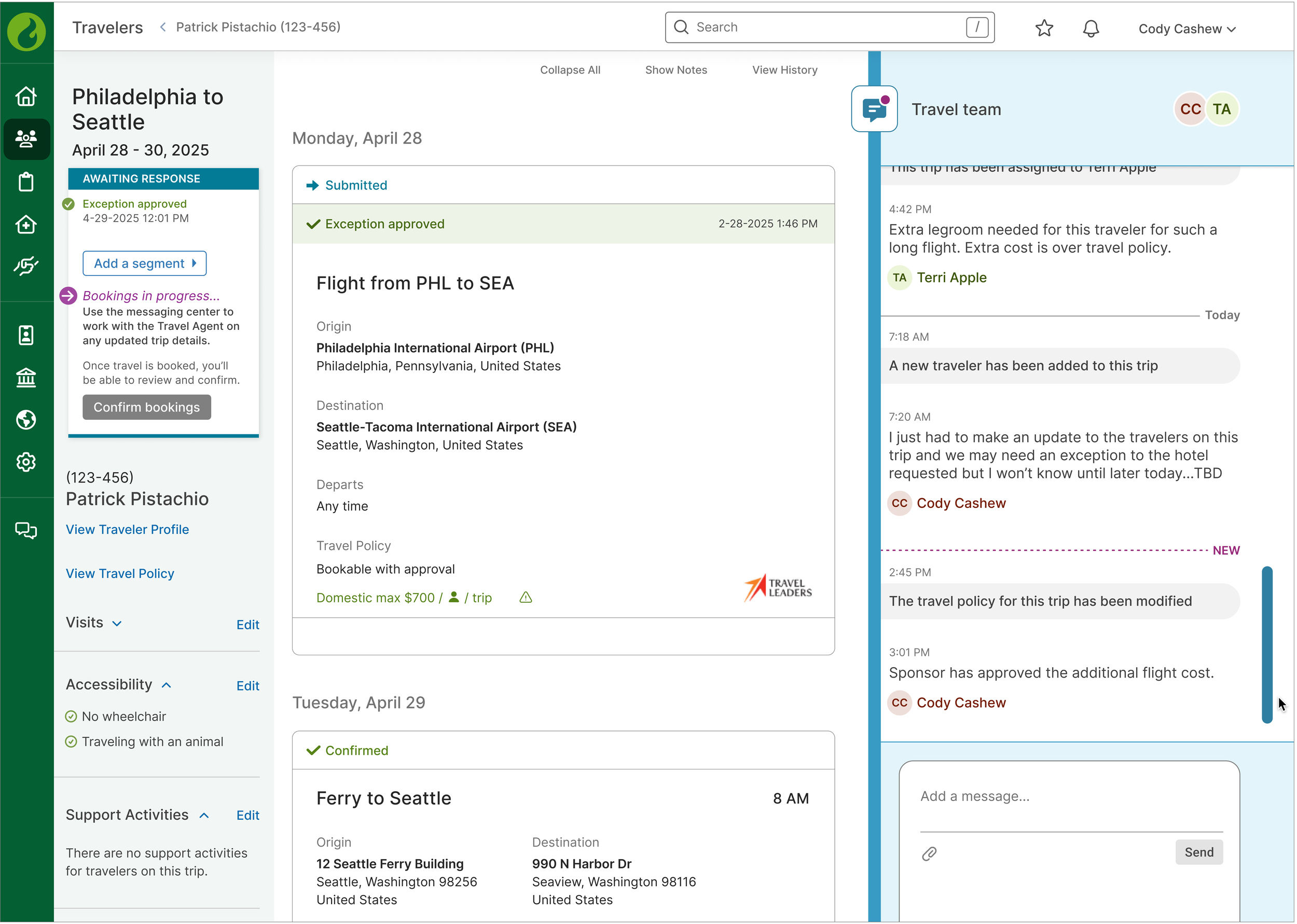This screenshot has height=924, width=1297.
Task: Click the home icon in sidebar
Action: [x=26, y=96]
